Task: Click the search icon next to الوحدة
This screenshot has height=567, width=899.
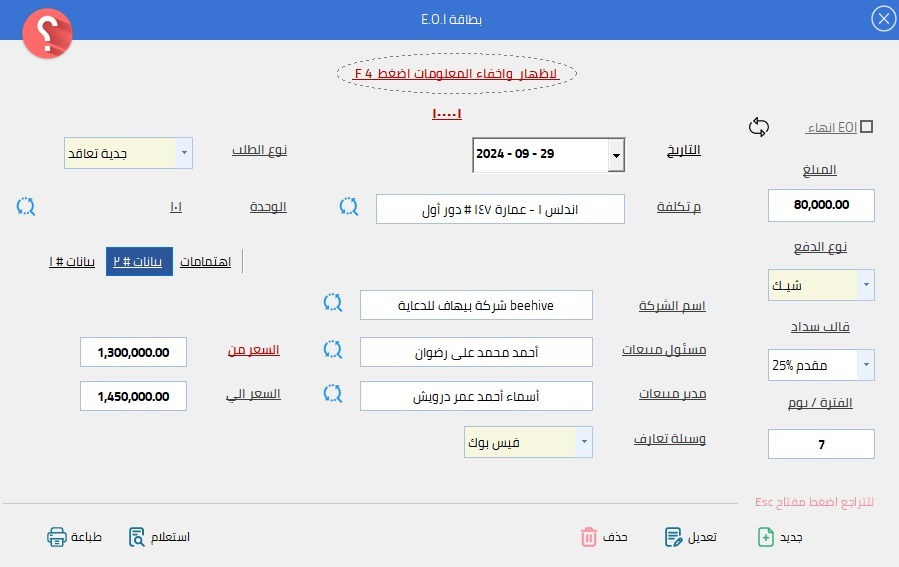Action: [26, 207]
